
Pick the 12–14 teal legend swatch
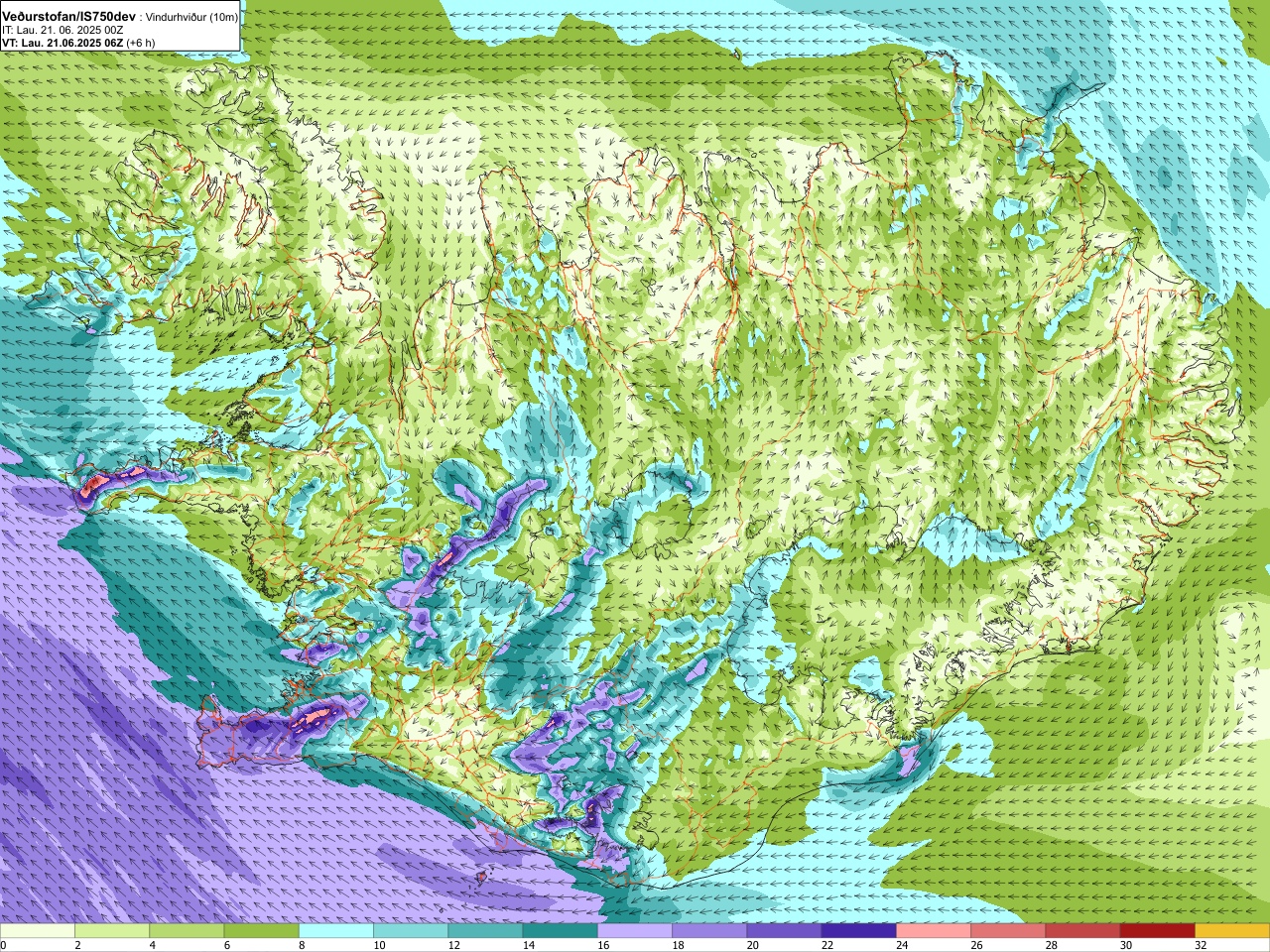pyautogui.click(x=485, y=931)
